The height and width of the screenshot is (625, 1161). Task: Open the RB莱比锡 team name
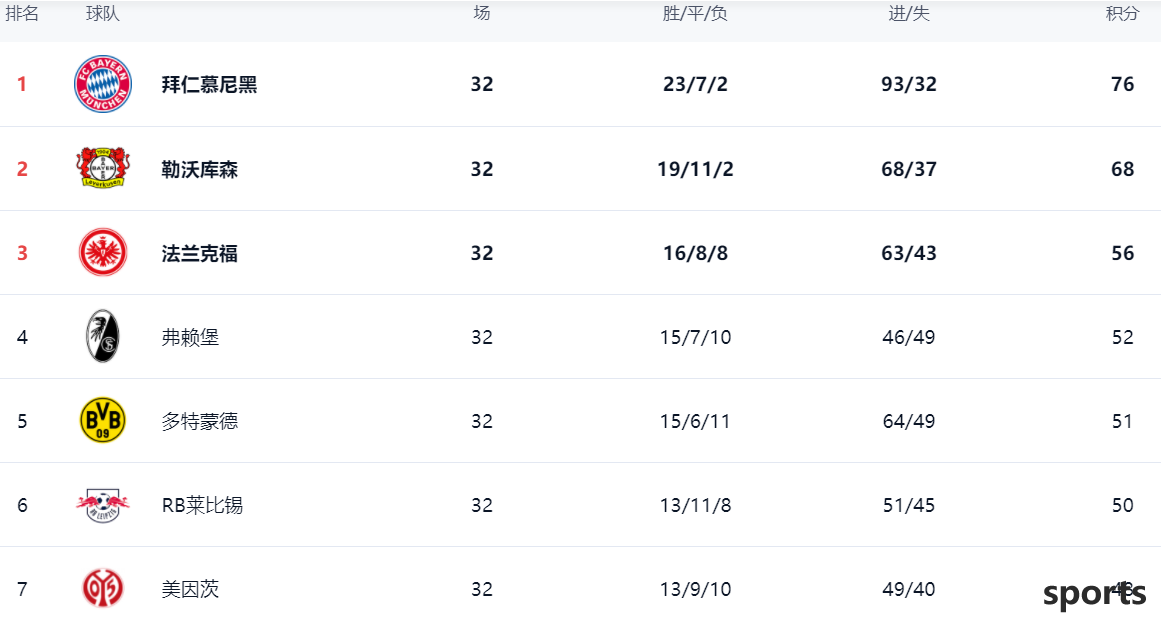tap(202, 506)
